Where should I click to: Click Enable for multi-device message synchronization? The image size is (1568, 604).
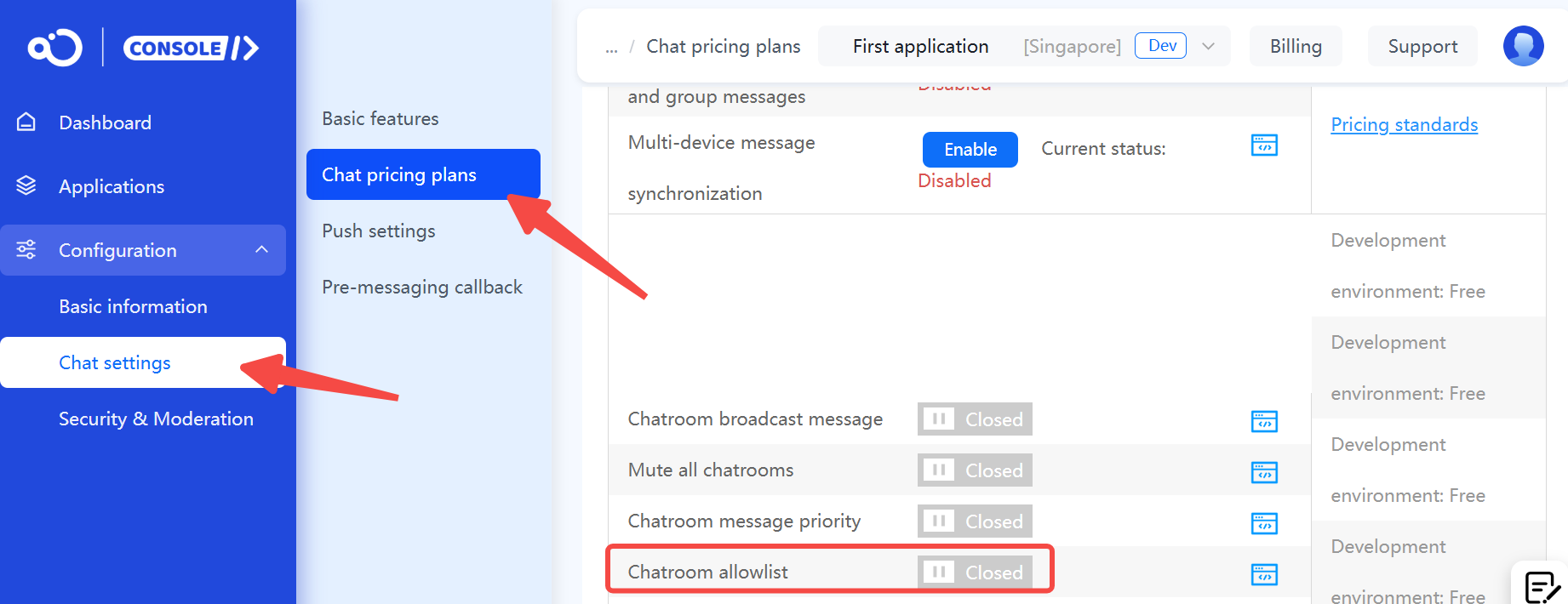click(970, 149)
